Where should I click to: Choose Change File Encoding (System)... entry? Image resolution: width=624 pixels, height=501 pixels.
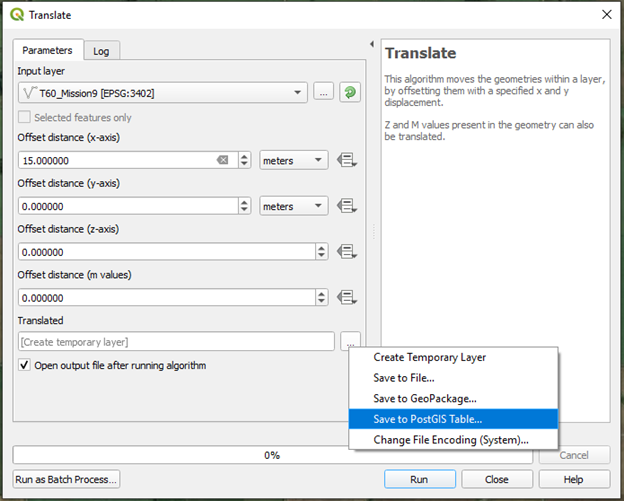pos(453,440)
